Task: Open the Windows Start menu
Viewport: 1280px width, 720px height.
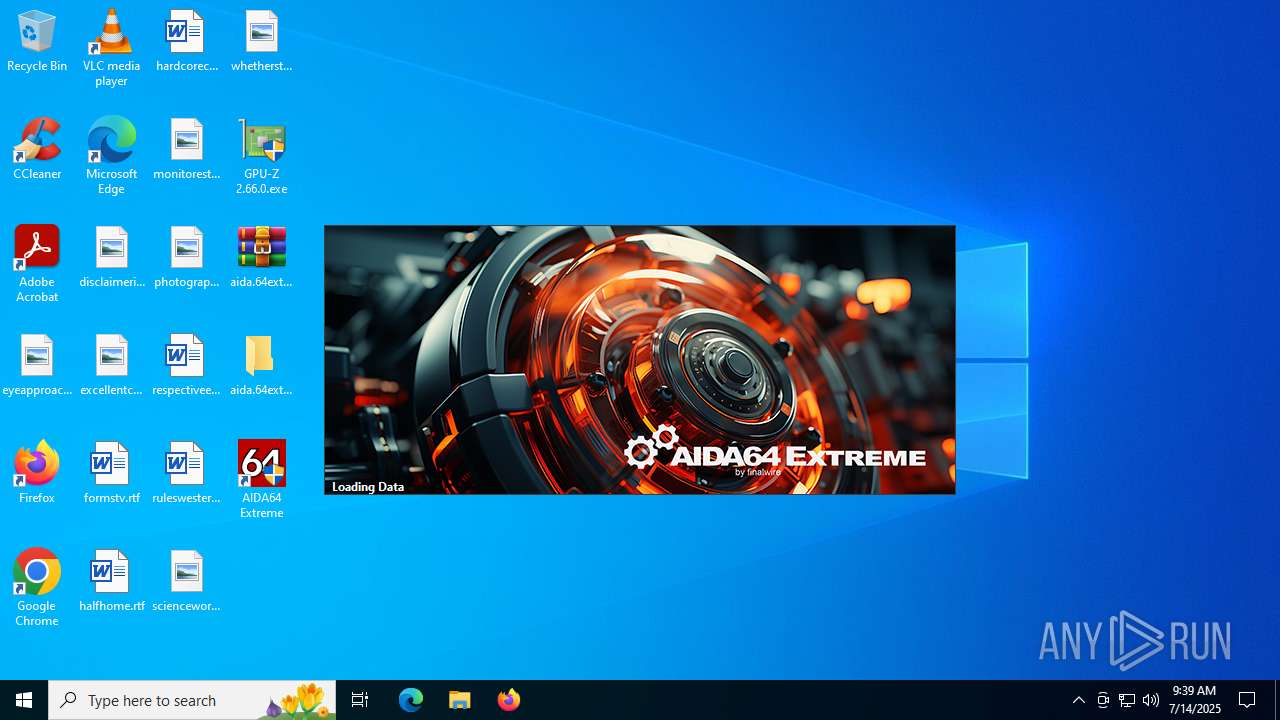Action: click(24, 700)
